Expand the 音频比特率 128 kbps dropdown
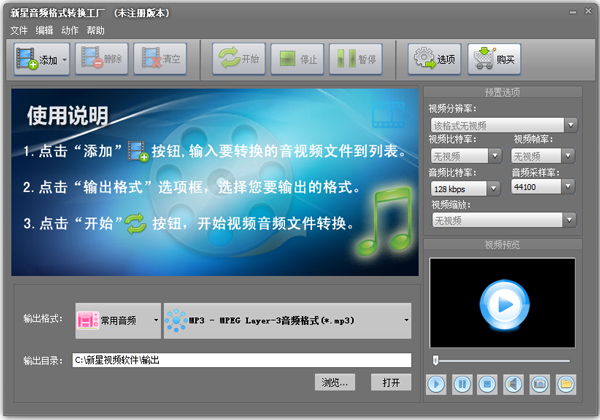The width and height of the screenshot is (600, 420). click(464, 187)
